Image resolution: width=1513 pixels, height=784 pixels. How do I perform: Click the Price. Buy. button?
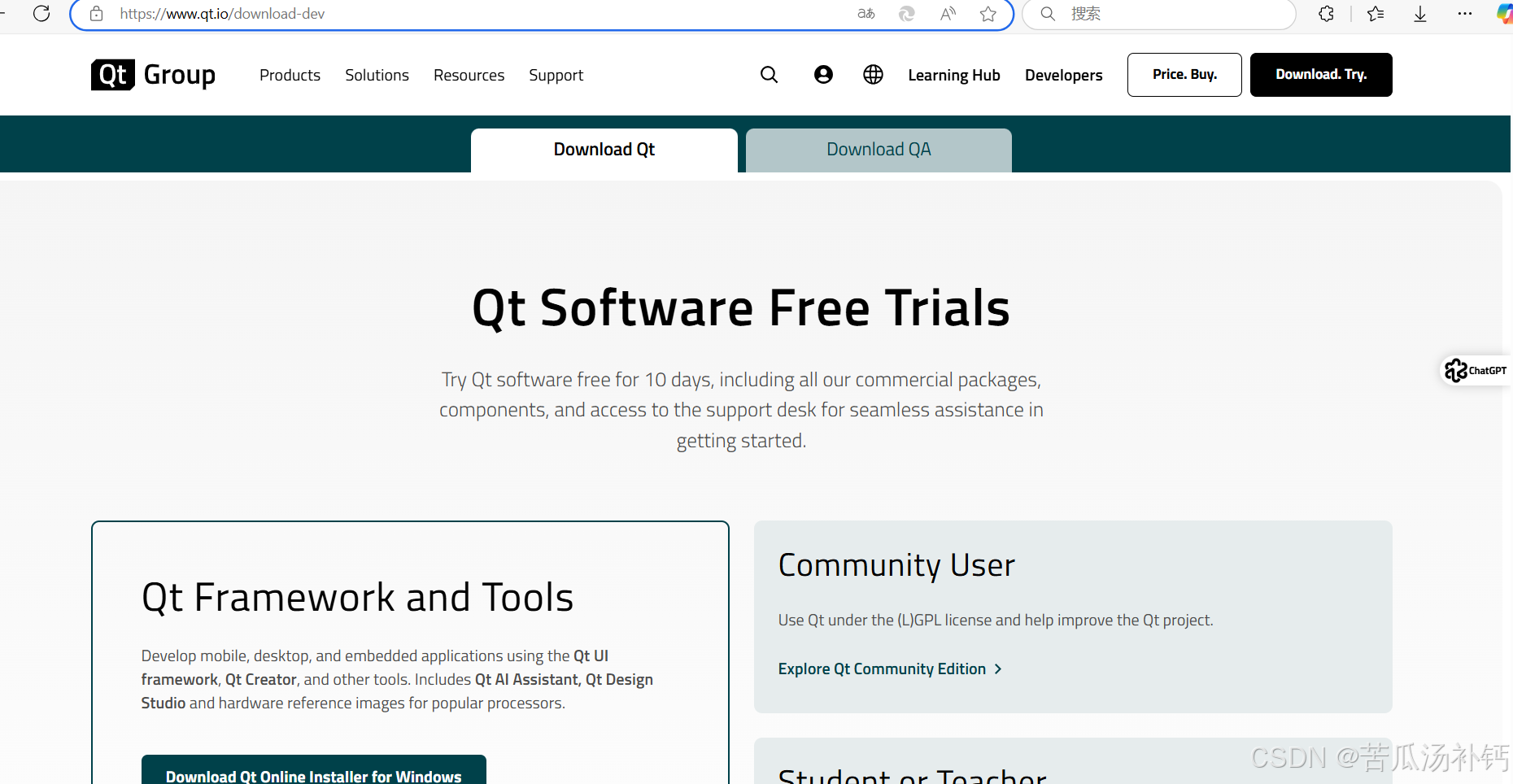[x=1184, y=75]
